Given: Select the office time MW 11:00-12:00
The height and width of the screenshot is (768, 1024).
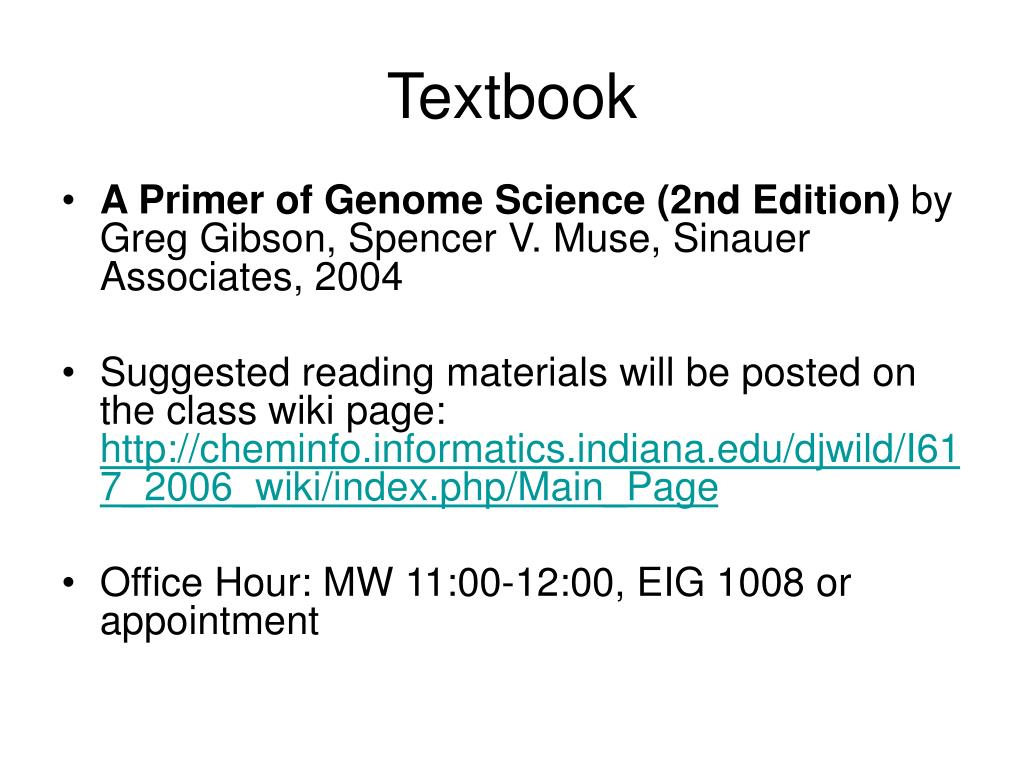Looking at the screenshot, I should [x=469, y=582].
